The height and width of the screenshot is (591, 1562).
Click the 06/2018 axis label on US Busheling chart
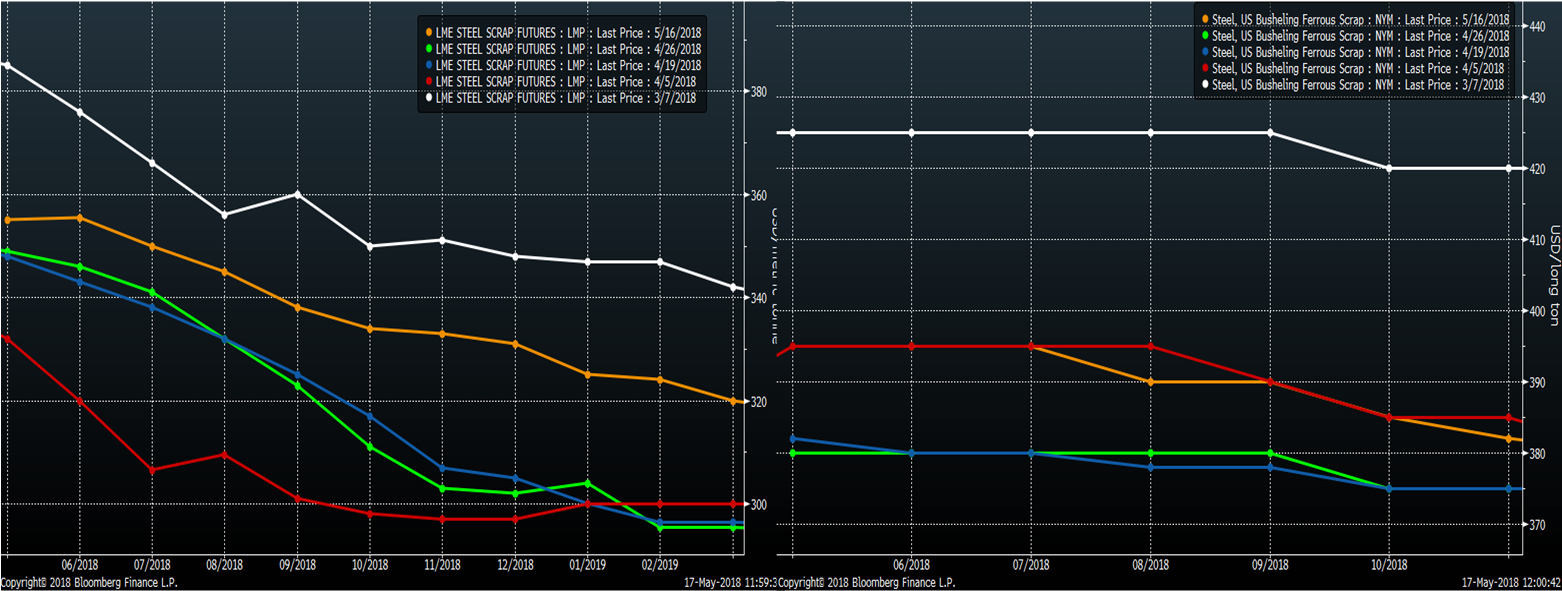click(x=911, y=564)
